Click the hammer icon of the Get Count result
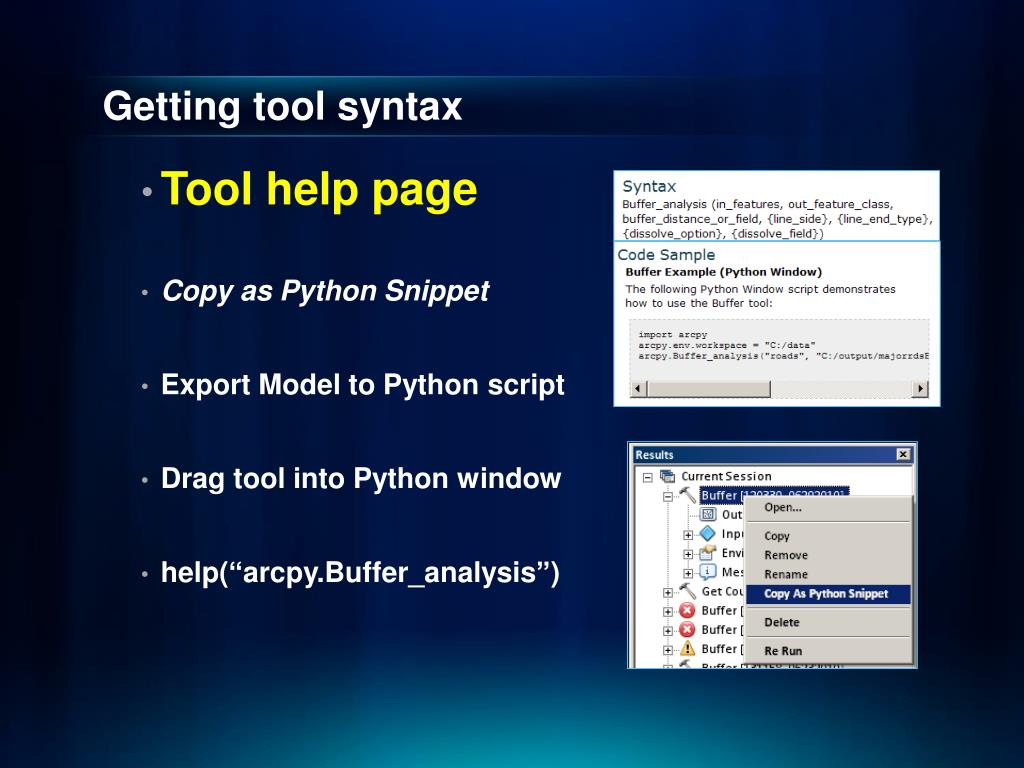The image size is (1024, 768). tap(688, 591)
